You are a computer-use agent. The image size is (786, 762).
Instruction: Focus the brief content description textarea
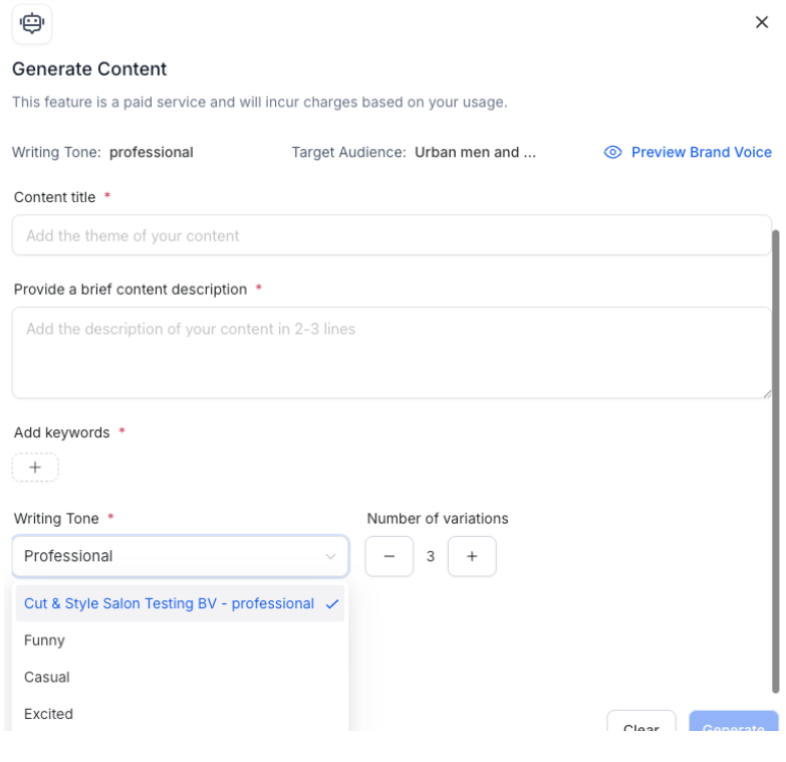tap(391, 352)
